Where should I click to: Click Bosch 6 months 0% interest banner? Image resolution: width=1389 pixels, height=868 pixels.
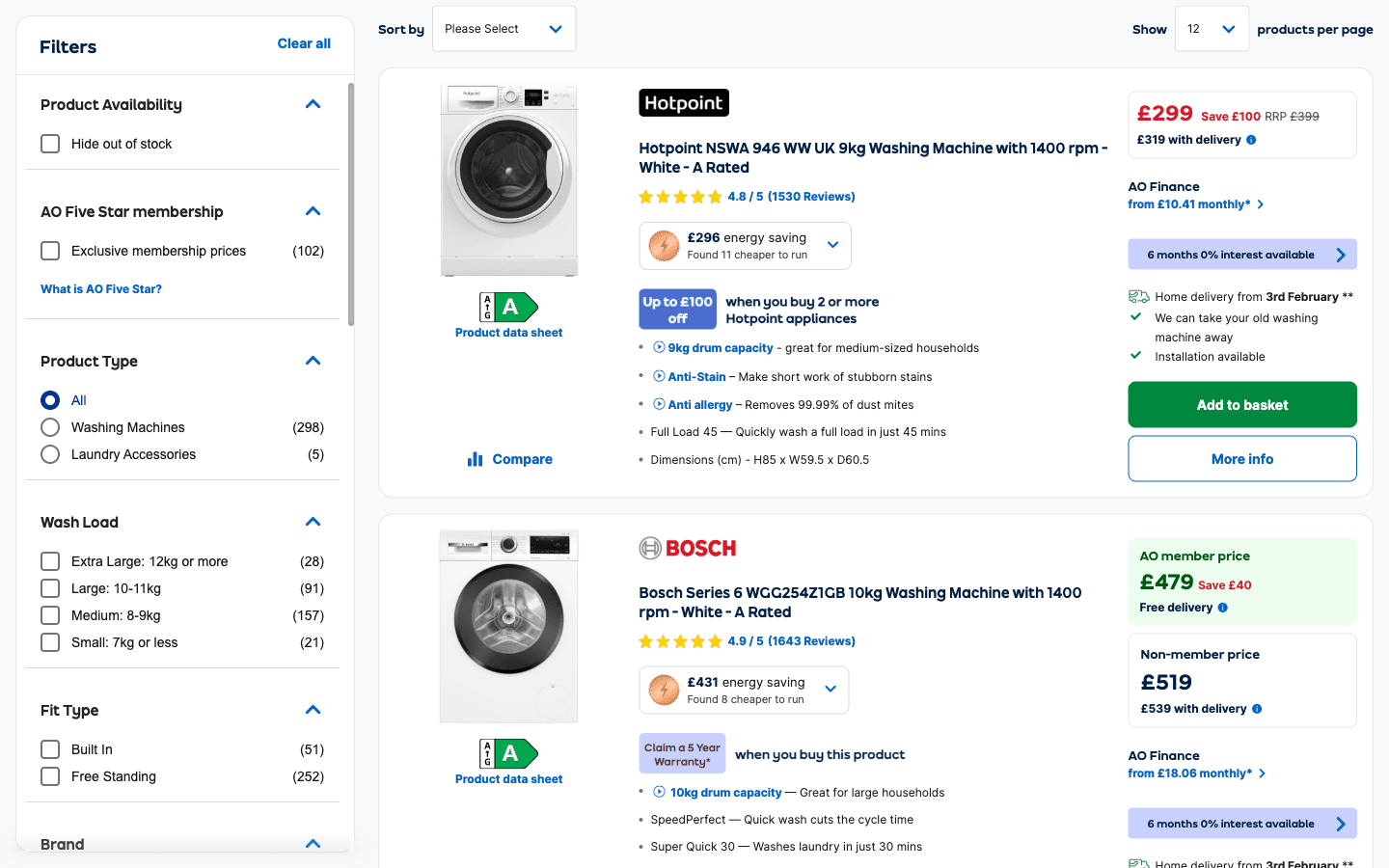click(x=1242, y=824)
